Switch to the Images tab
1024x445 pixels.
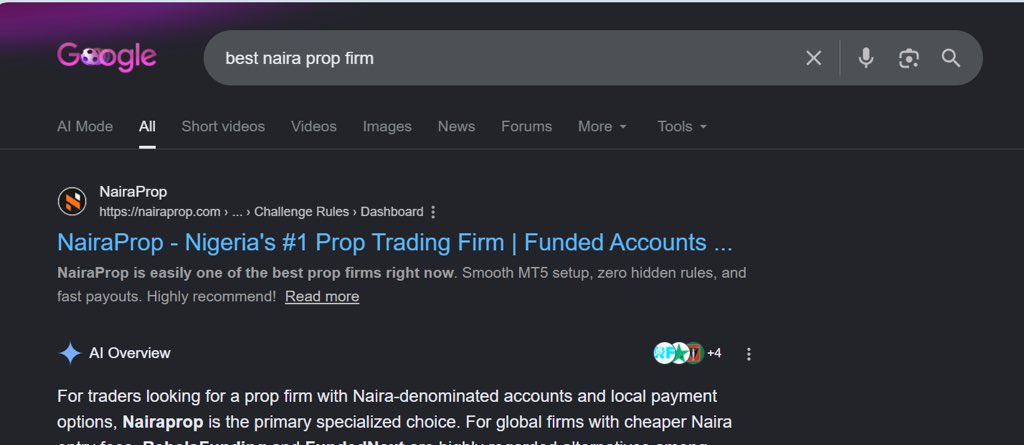pyautogui.click(x=387, y=126)
